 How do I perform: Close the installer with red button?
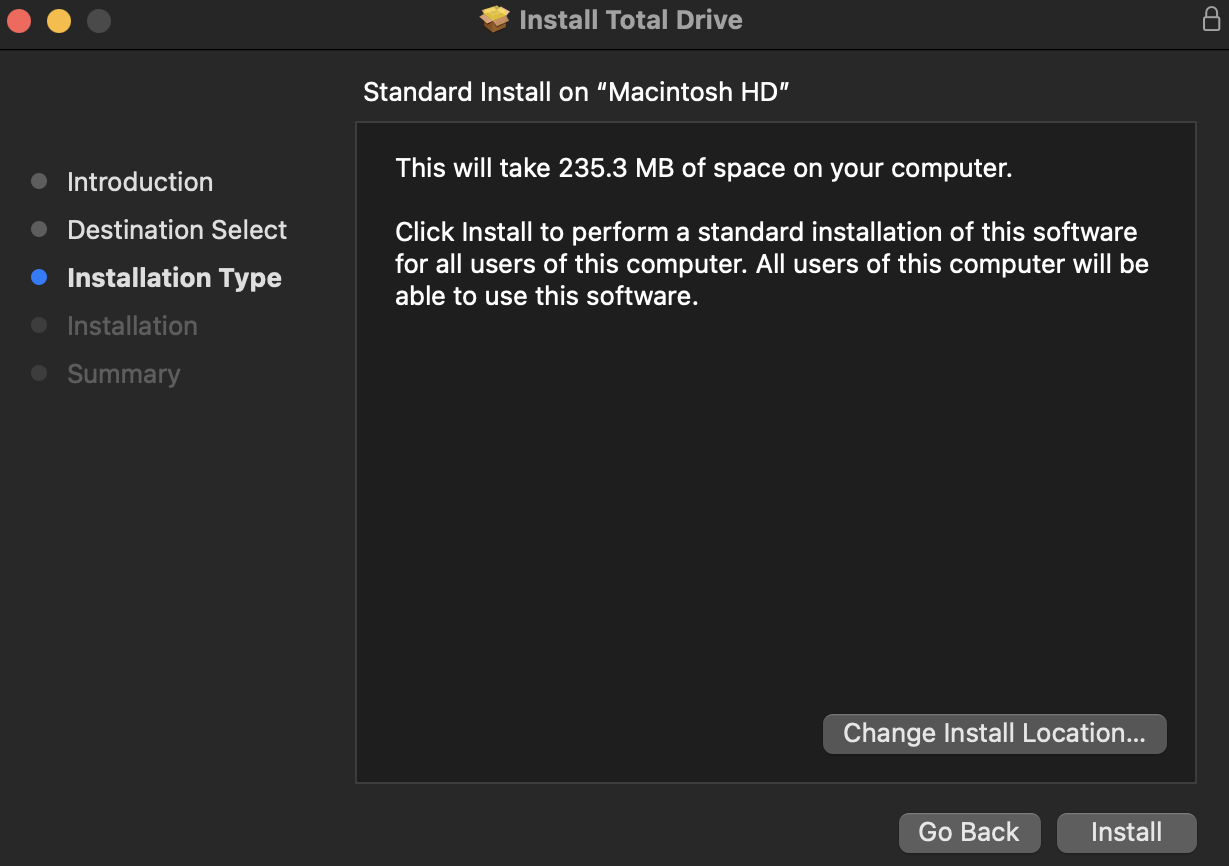coord(19,20)
